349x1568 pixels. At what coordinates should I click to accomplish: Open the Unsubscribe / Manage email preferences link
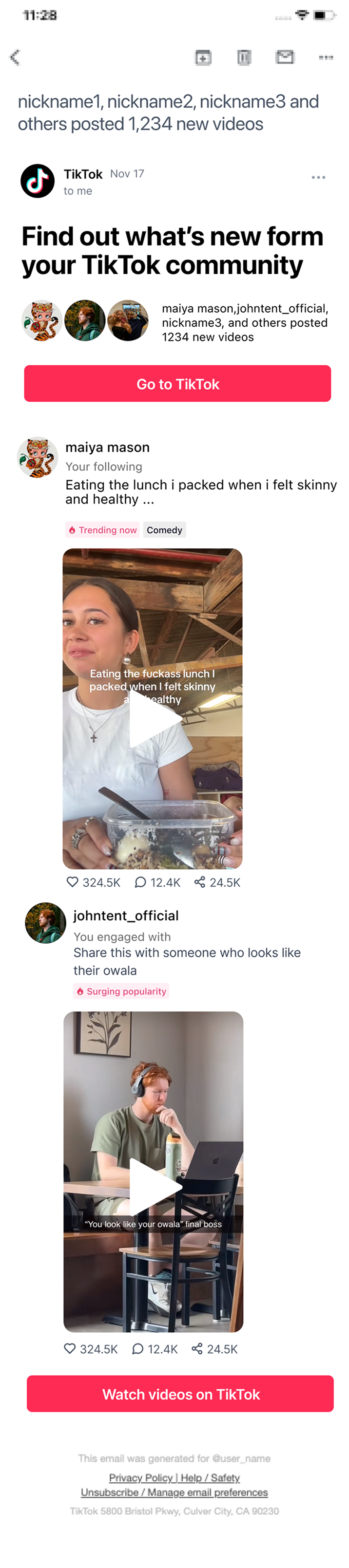point(174,1492)
